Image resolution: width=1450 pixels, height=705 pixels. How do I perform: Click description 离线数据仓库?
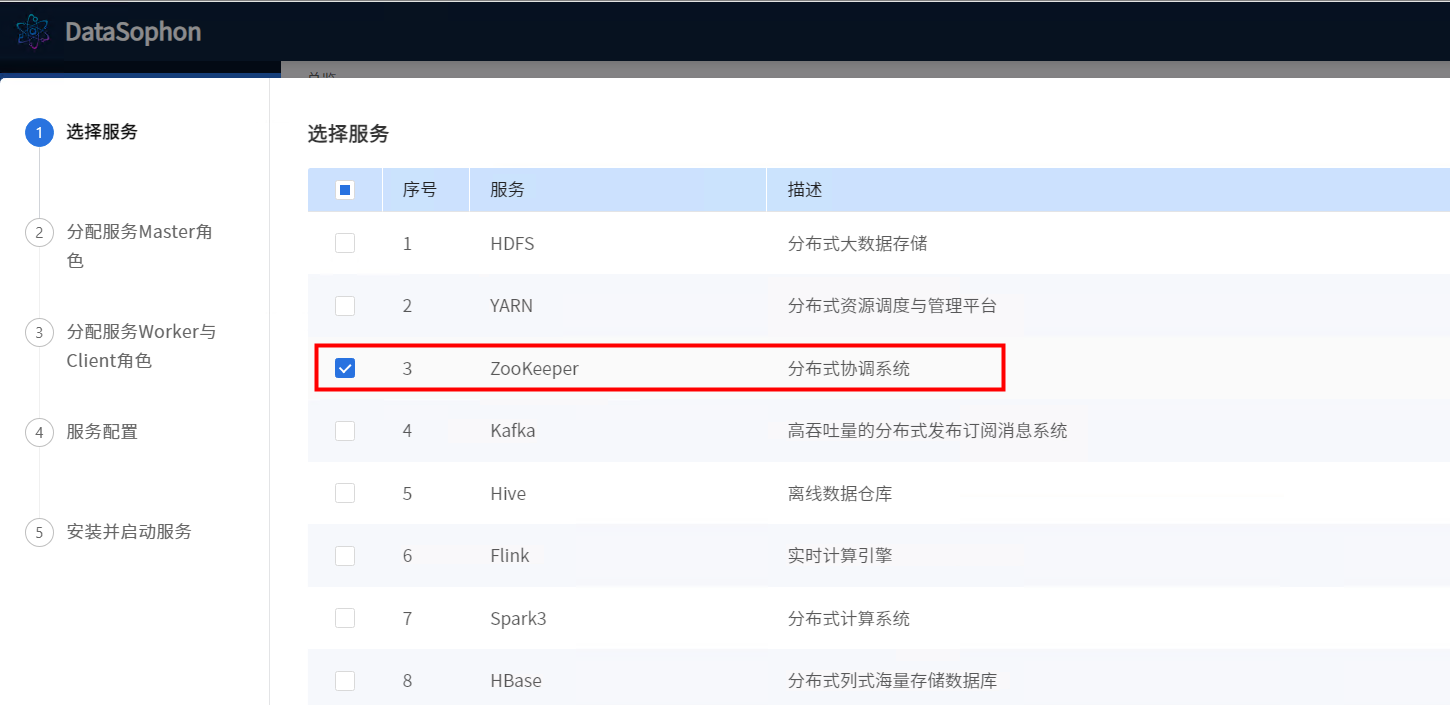(x=840, y=493)
